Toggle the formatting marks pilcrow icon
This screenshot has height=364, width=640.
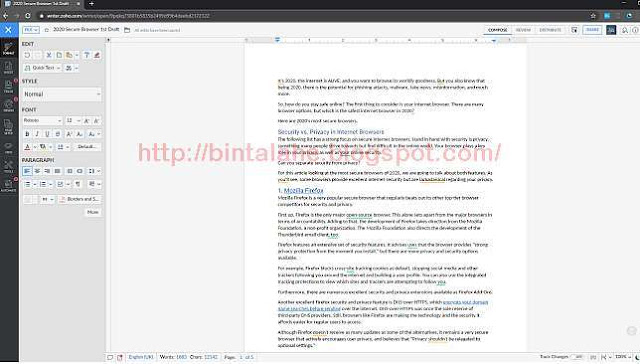point(78,184)
